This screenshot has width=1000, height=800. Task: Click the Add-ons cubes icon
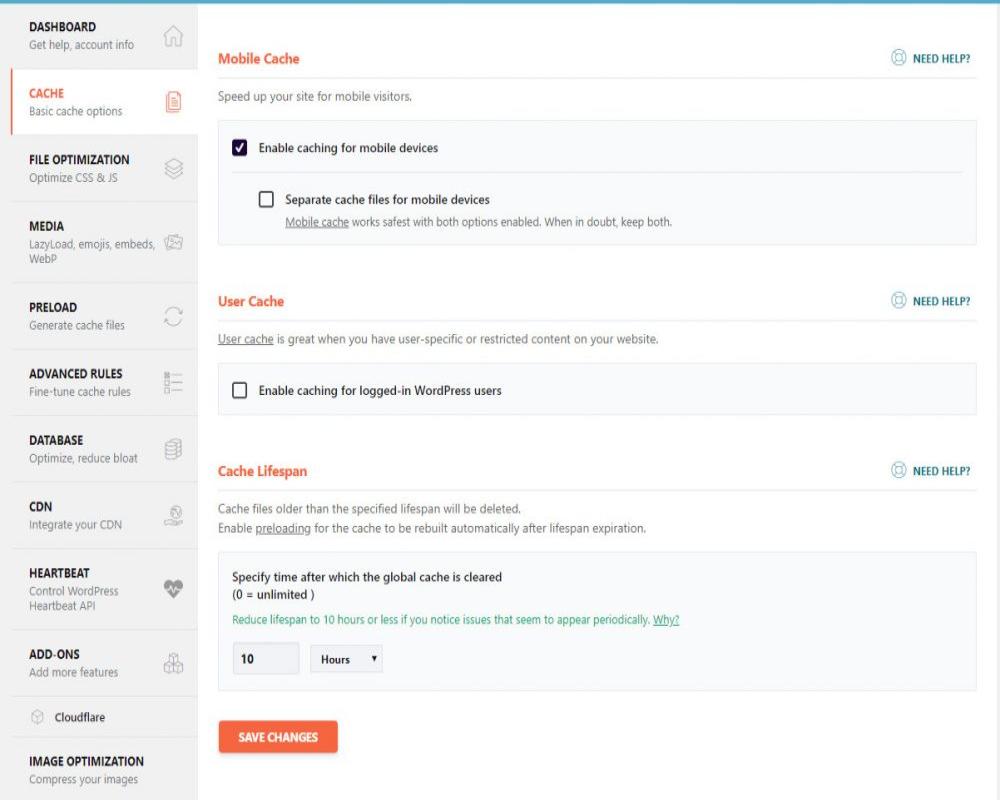[173, 663]
